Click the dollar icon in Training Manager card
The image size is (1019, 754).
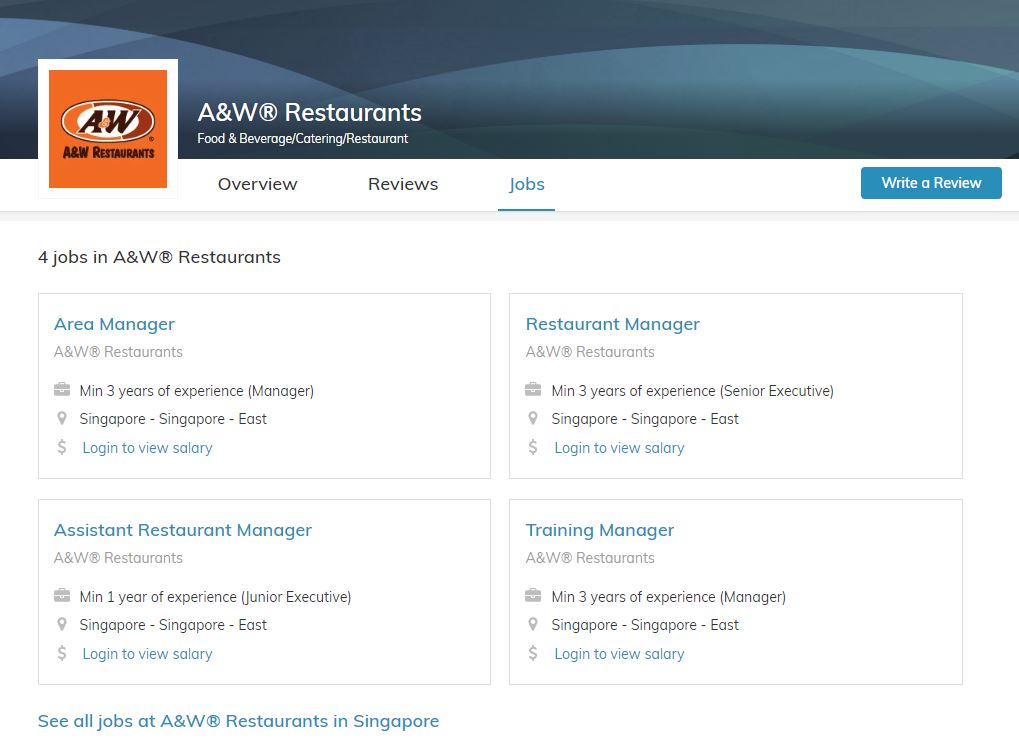point(533,654)
